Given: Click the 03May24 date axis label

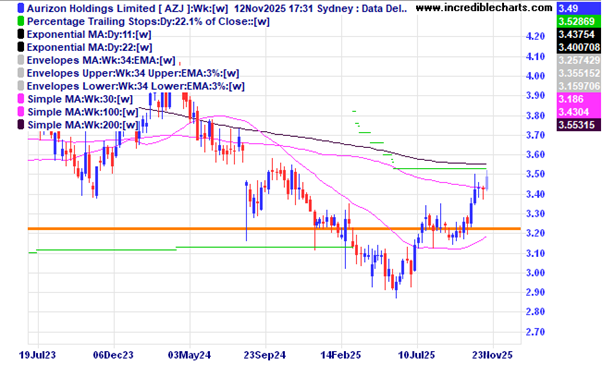Looking at the screenshot, I should (x=189, y=355).
